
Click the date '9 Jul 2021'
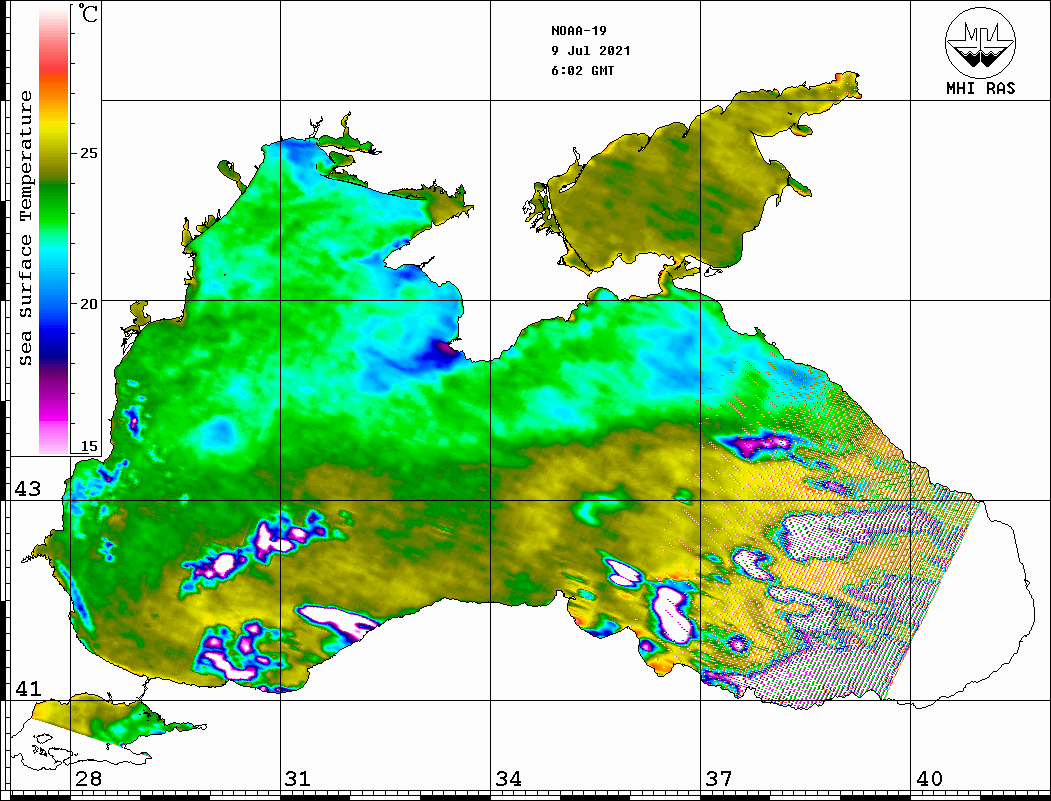pos(591,51)
